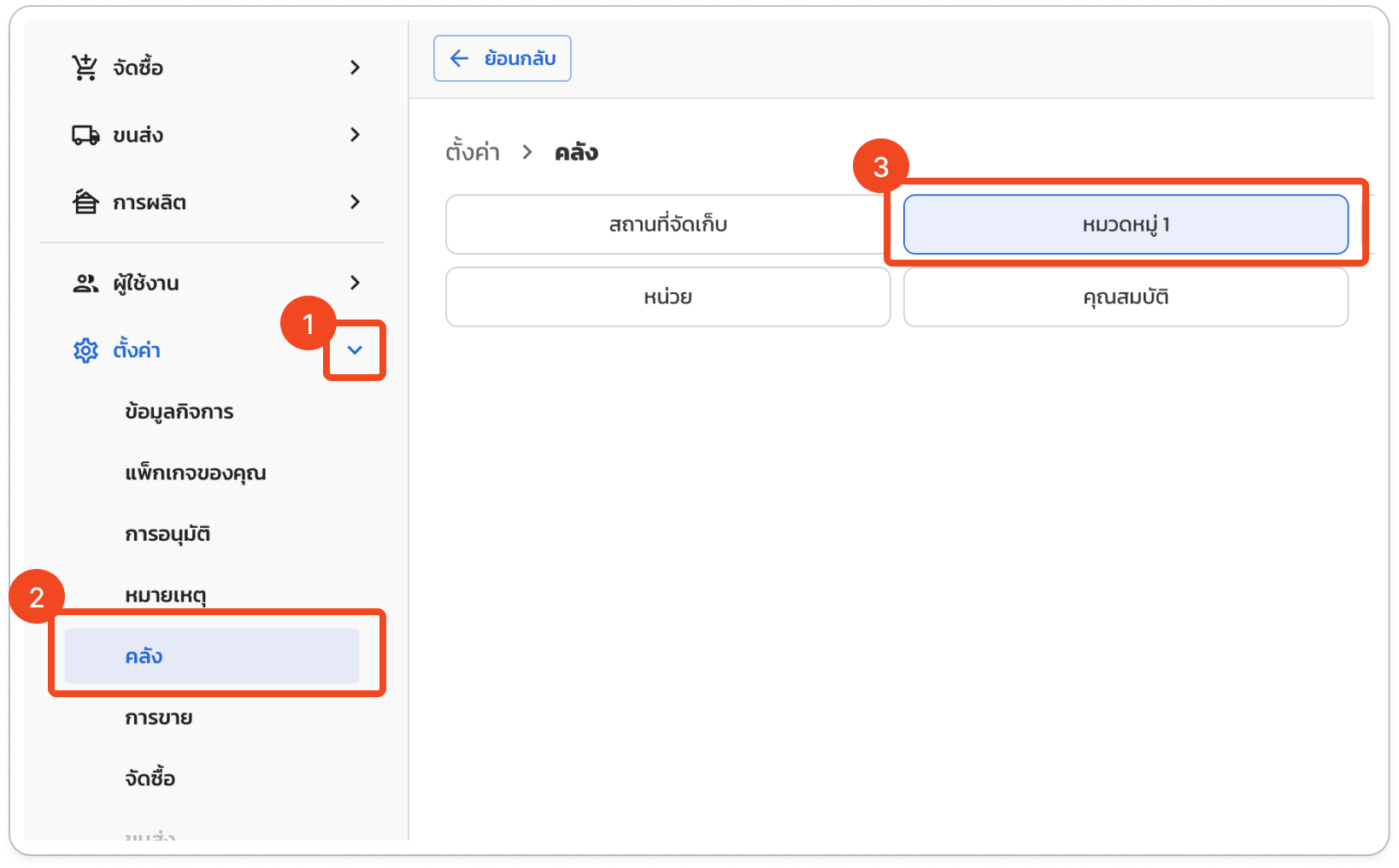Image resolution: width=1399 pixels, height=868 pixels.
Task: Collapse the ตั้งค่า menu chevron
Action: pos(355,350)
